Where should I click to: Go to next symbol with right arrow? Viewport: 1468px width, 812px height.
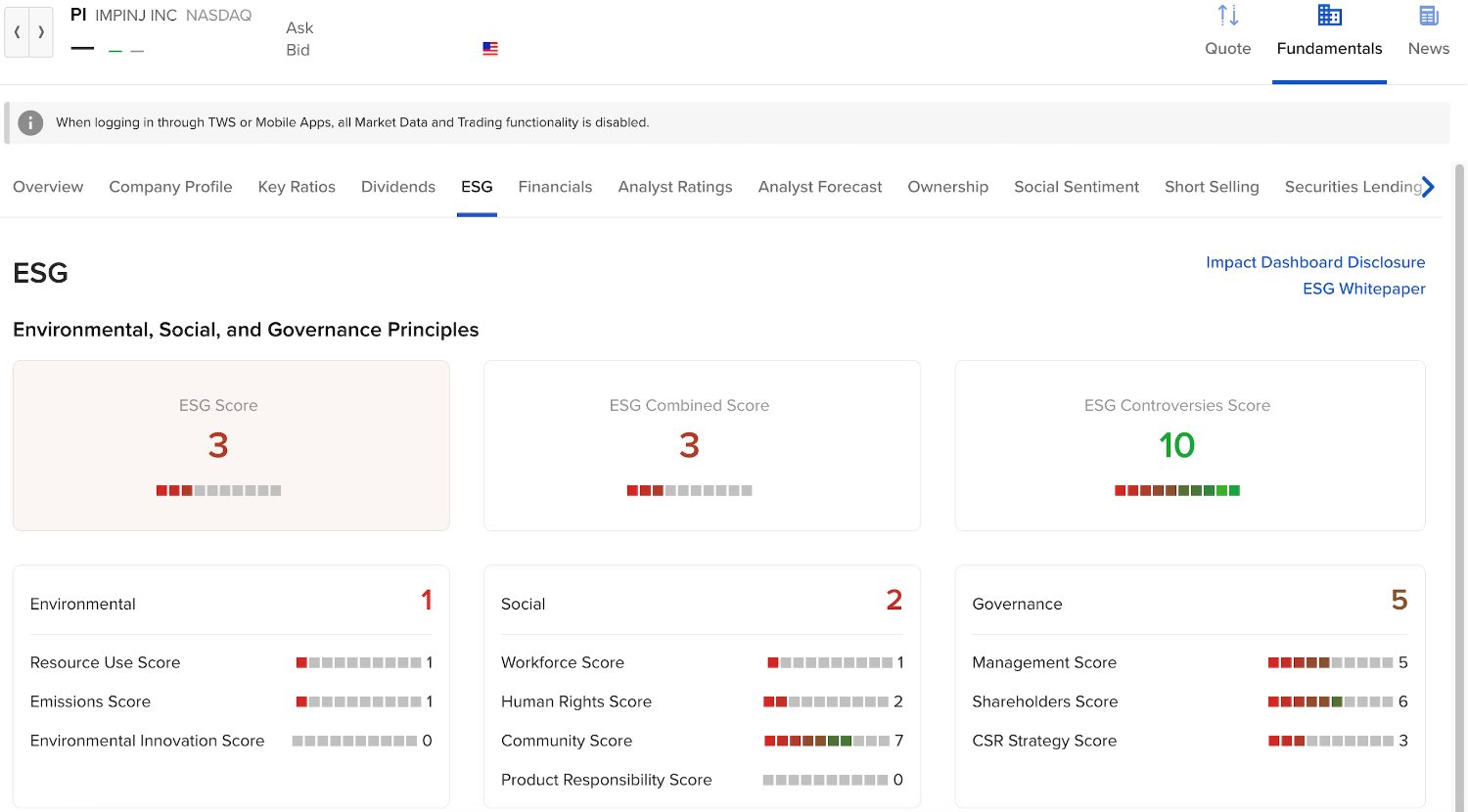[41, 32]
